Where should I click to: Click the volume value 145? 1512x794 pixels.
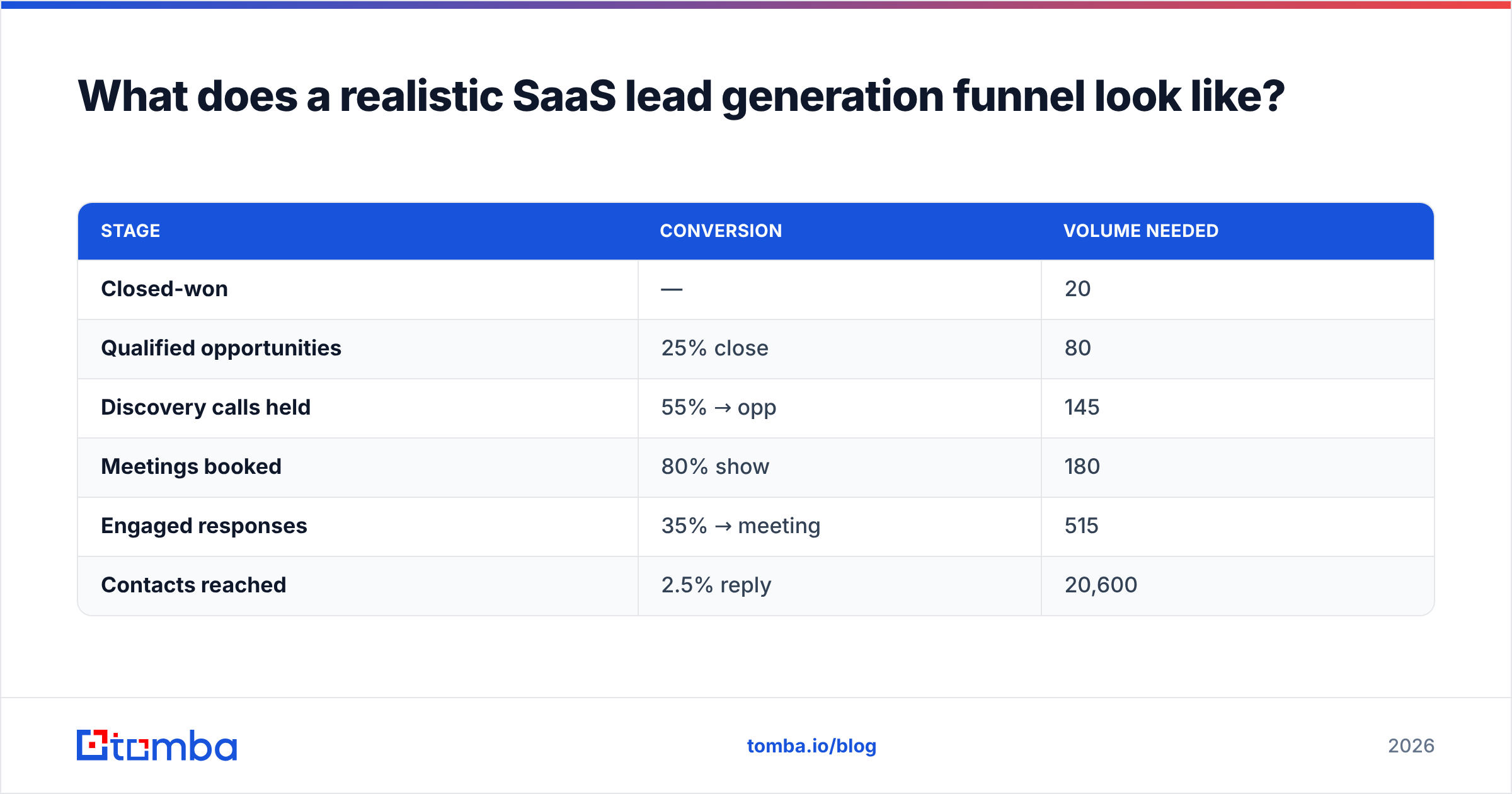pos(1082,407)
